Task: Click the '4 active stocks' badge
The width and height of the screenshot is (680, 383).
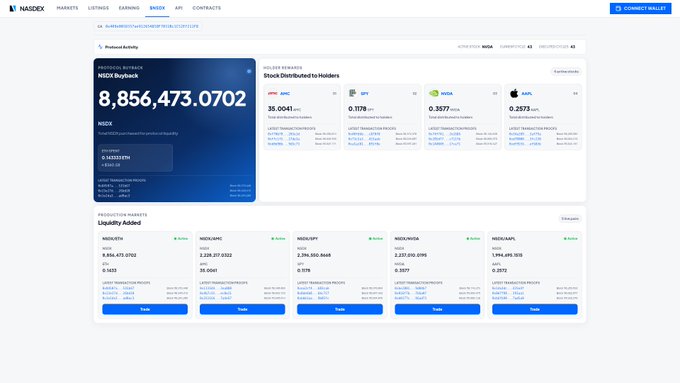Action: (x=566, y=72)
